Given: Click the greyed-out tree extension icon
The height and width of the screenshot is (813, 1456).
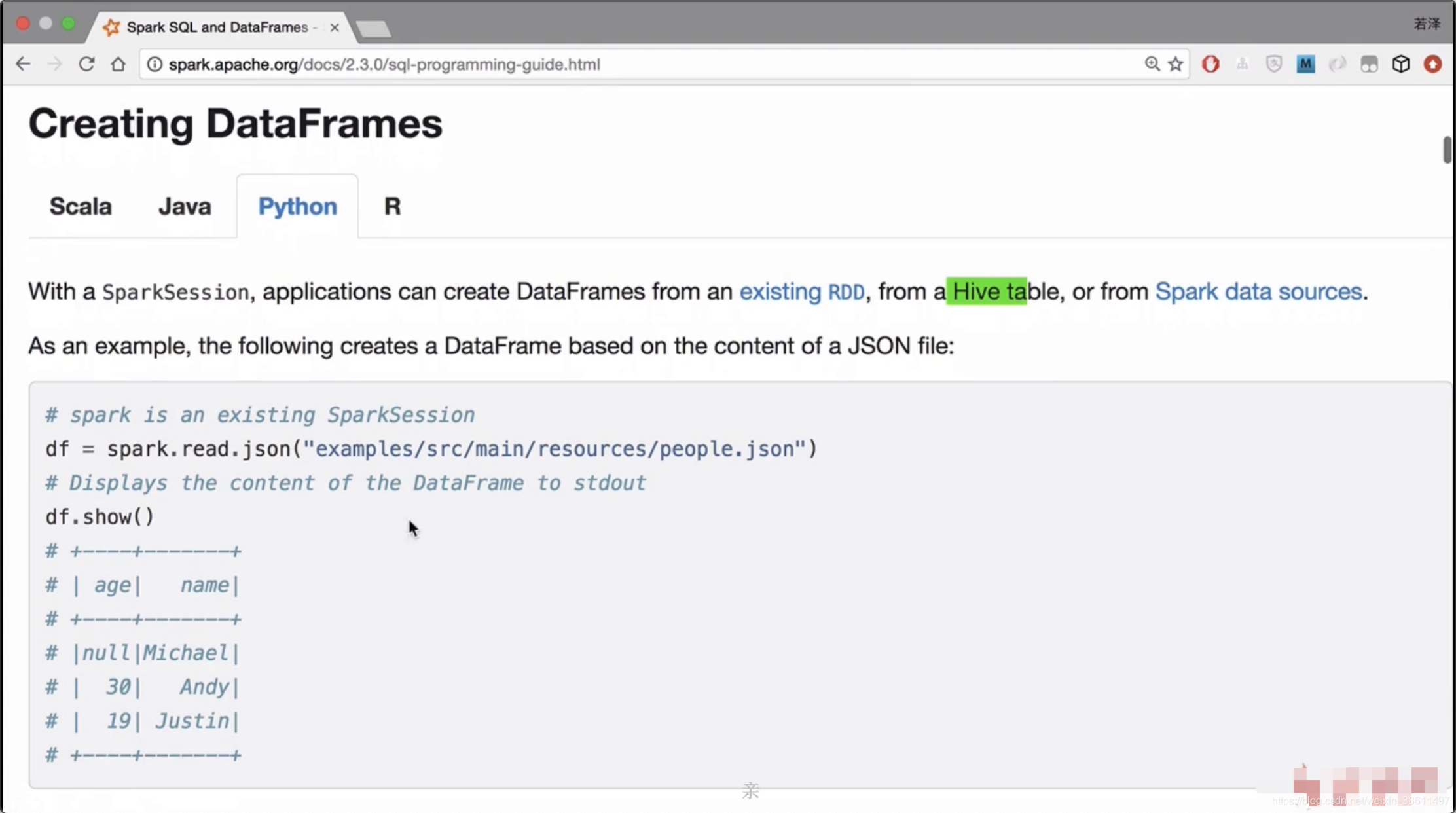Looking at the screenshot, I should tap(1242, 63).
